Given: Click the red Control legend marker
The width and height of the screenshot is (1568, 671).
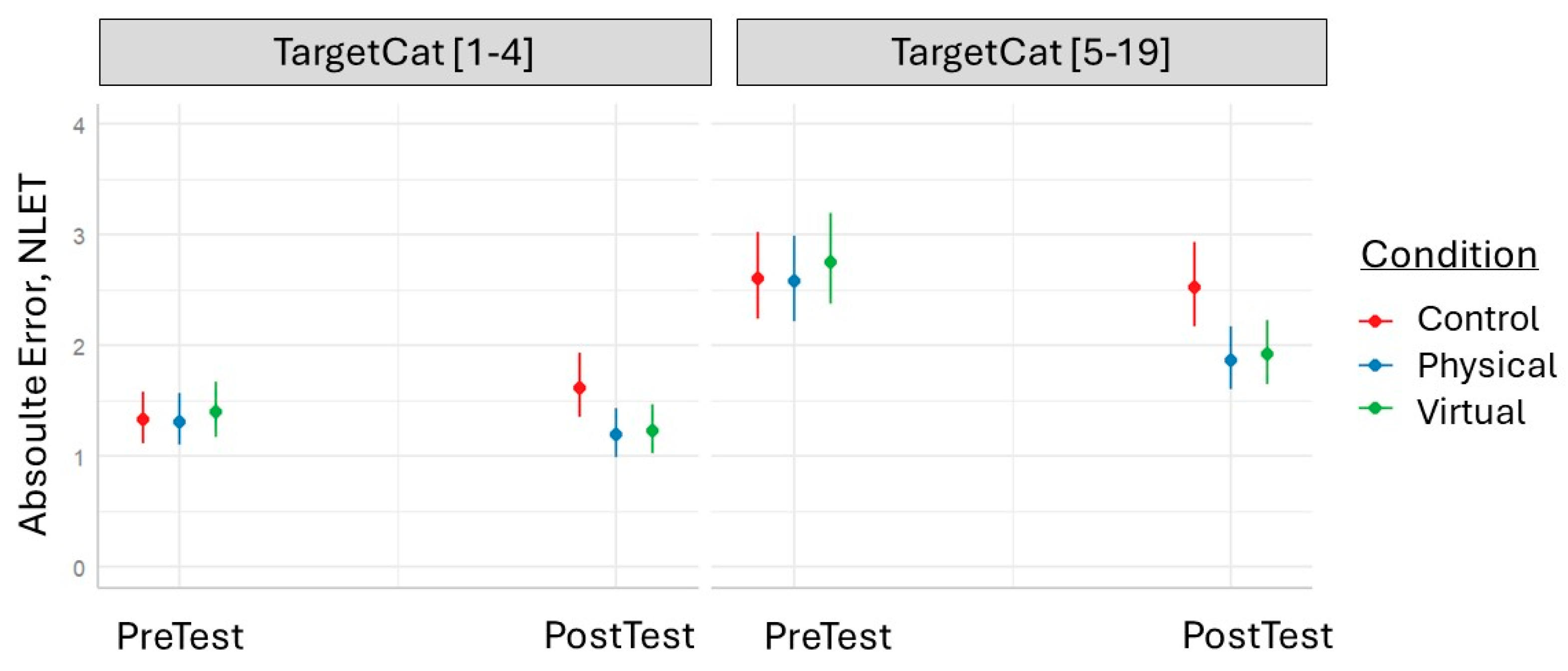Looking at the screenshot, I should [x=1375, y=320].
